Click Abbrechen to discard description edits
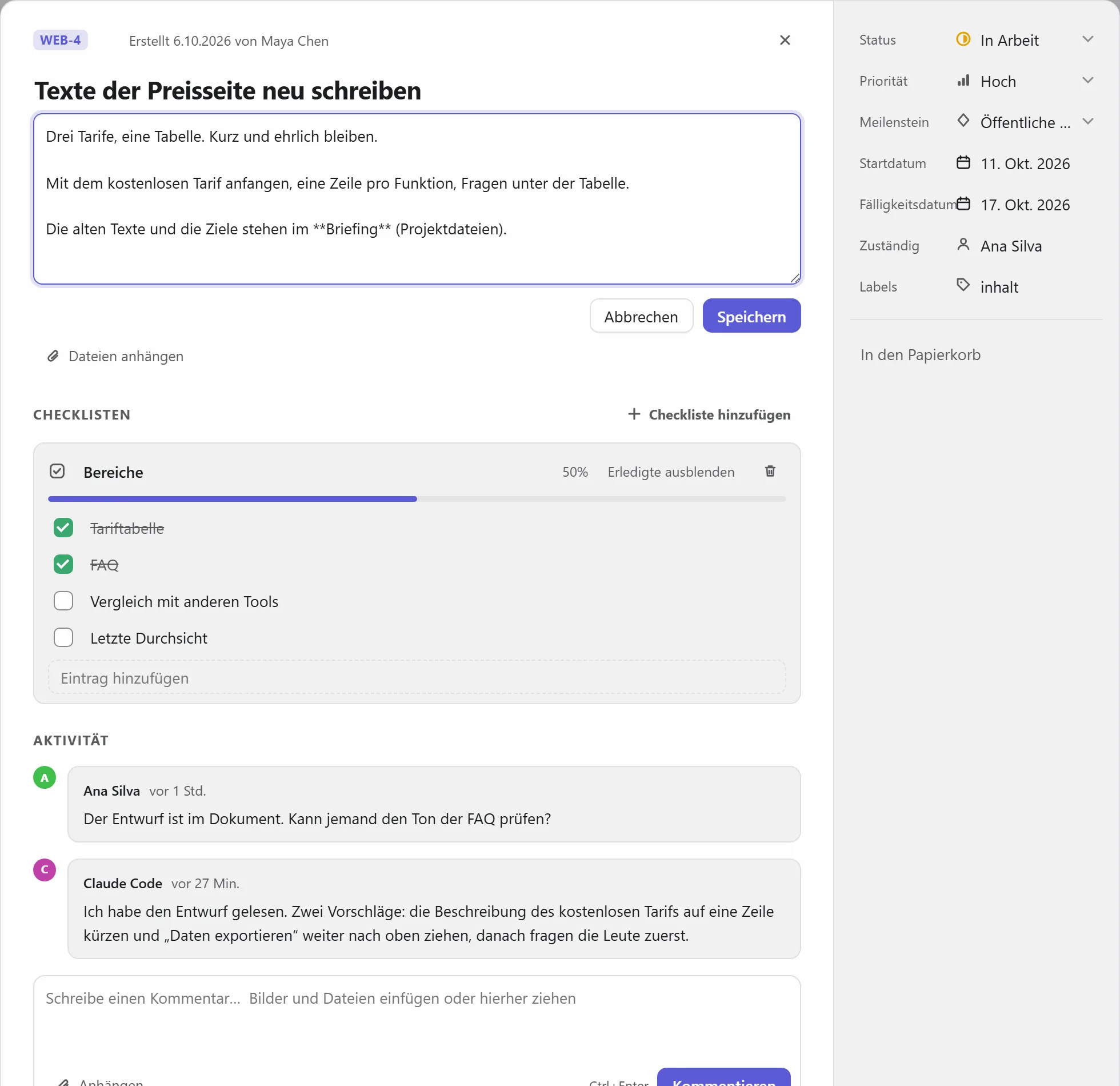Image resolution: width=1120 pixels, height=1086 pixels. click(x=641, y=316)
